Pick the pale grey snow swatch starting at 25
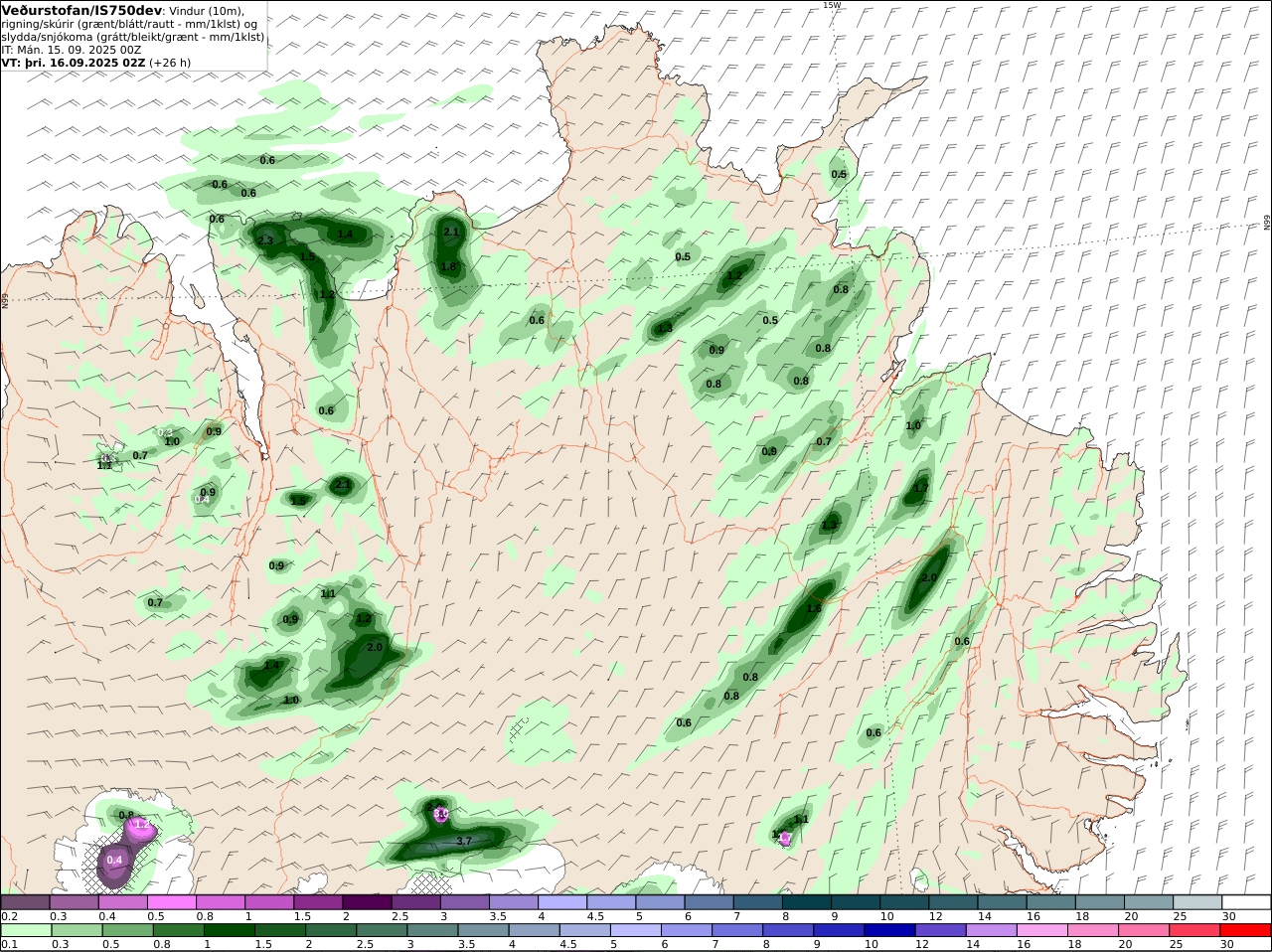The height and width of the screenshot is (952, 1272). click(x=1196, y=902)
